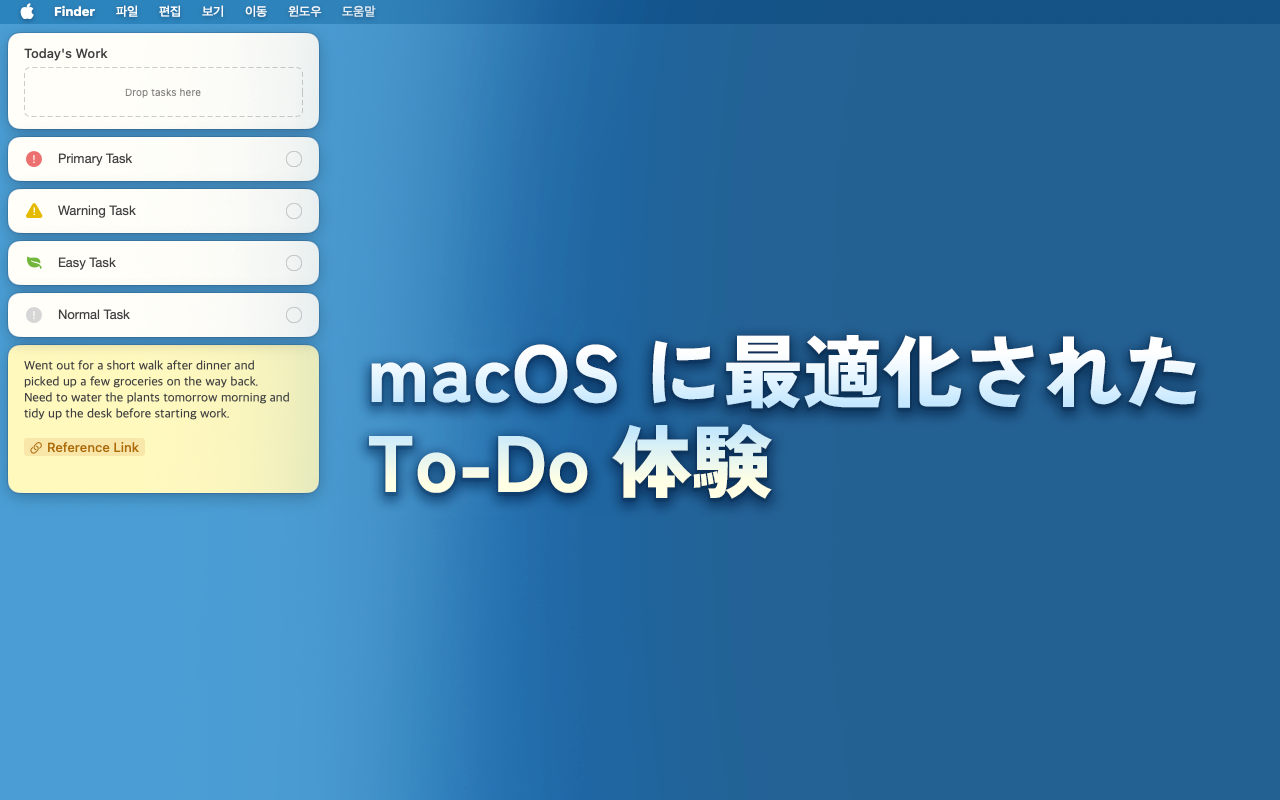Open the 도움말 menu
Screen dimensions: 1280x800
coord(358,12)
